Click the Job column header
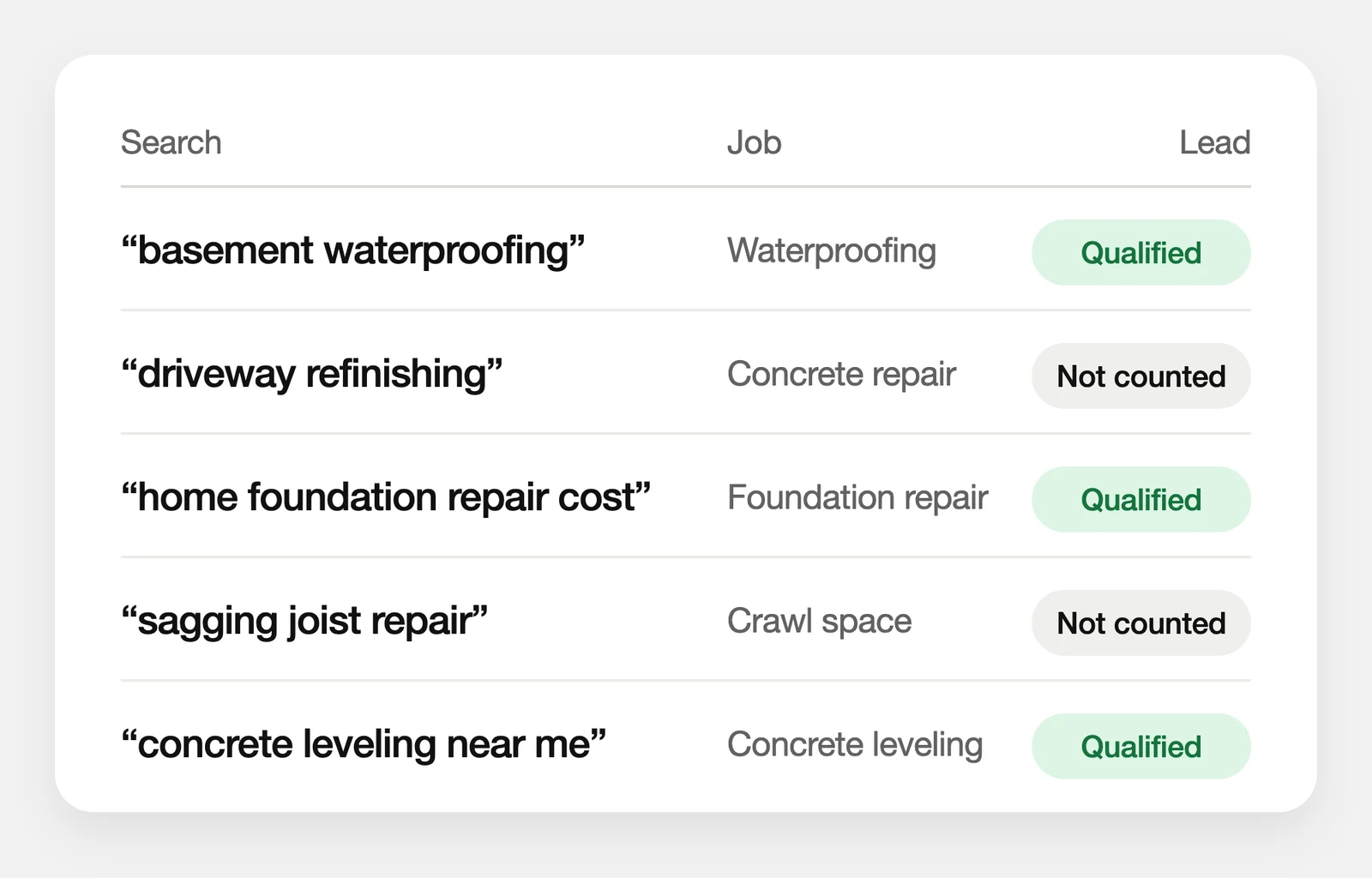This screenshot has width=1372, height=878. (x=754, y=142)
